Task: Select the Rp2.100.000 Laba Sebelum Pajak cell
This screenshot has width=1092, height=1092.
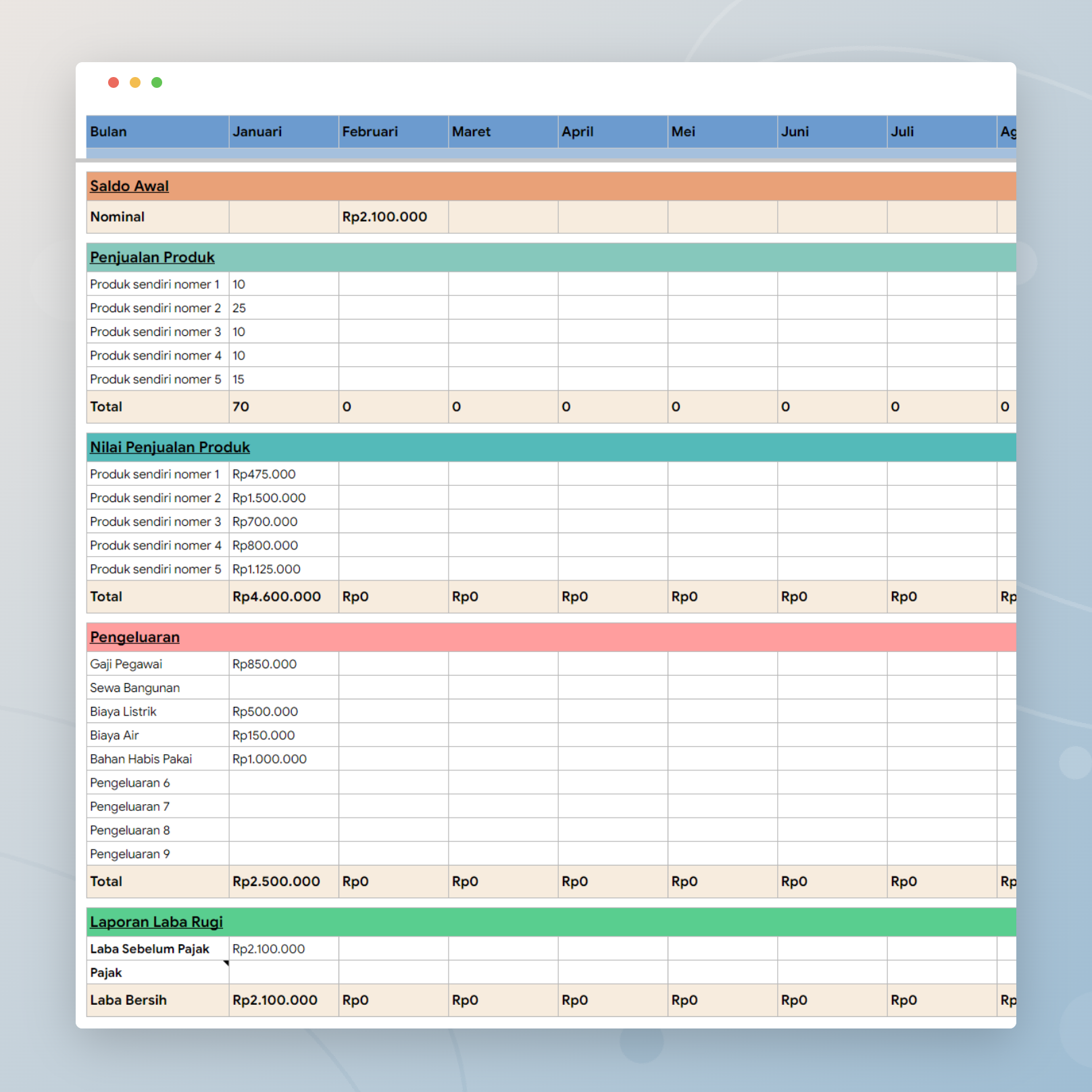Action: point(284,949)
